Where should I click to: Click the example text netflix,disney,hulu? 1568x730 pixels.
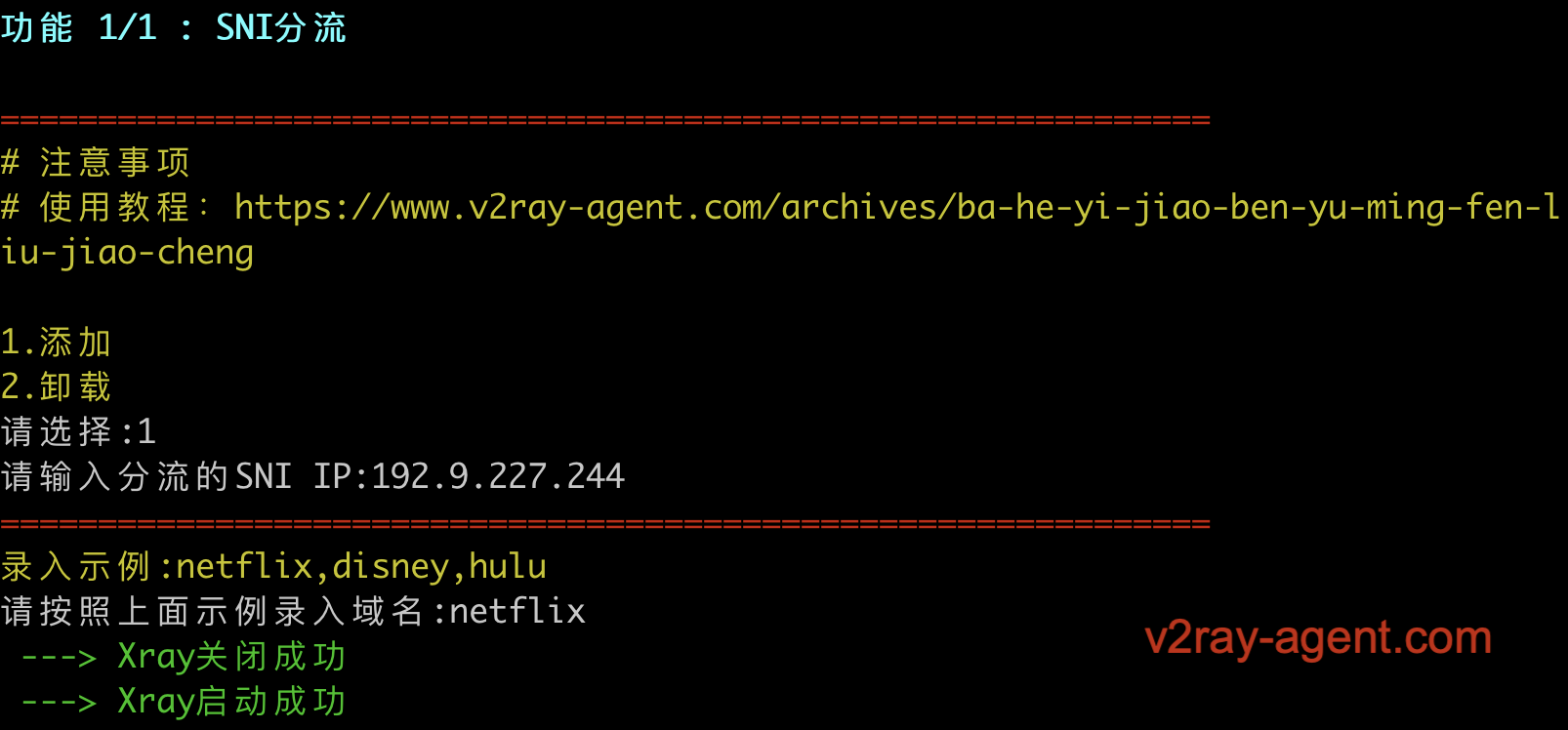(361, 567)
